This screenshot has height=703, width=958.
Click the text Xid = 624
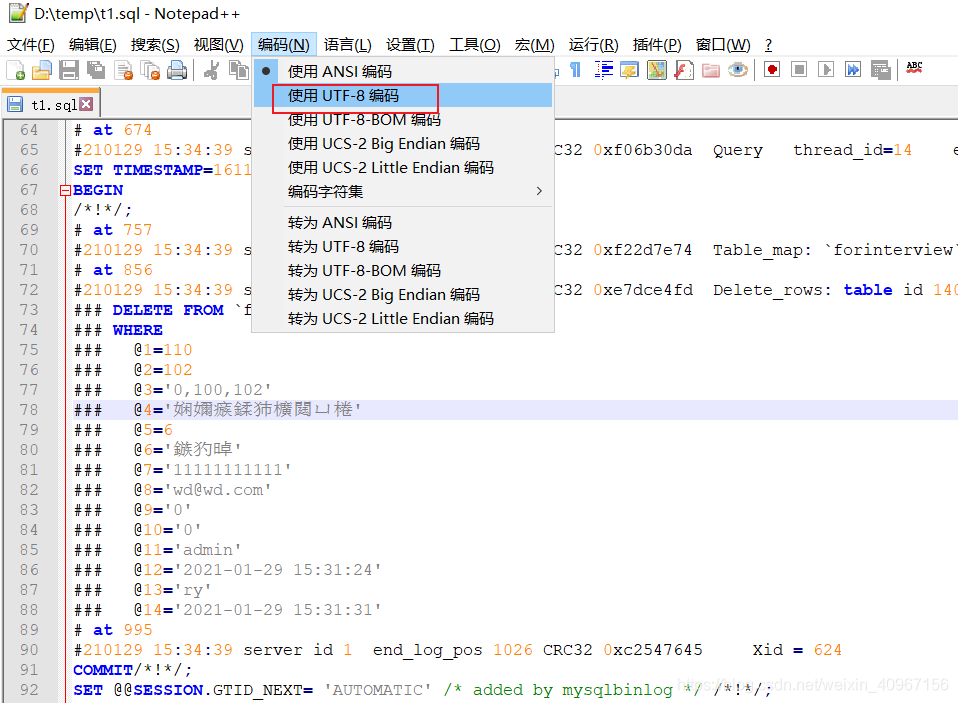click(x=797, y=650)
